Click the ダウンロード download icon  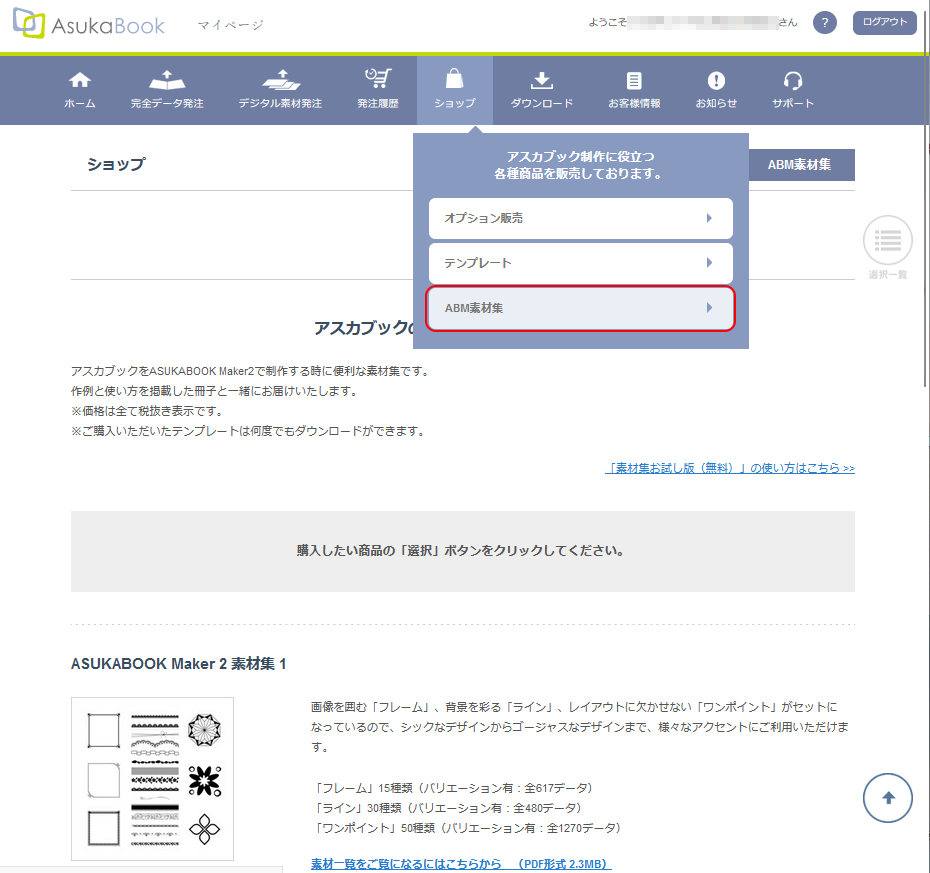coord(541,81)
